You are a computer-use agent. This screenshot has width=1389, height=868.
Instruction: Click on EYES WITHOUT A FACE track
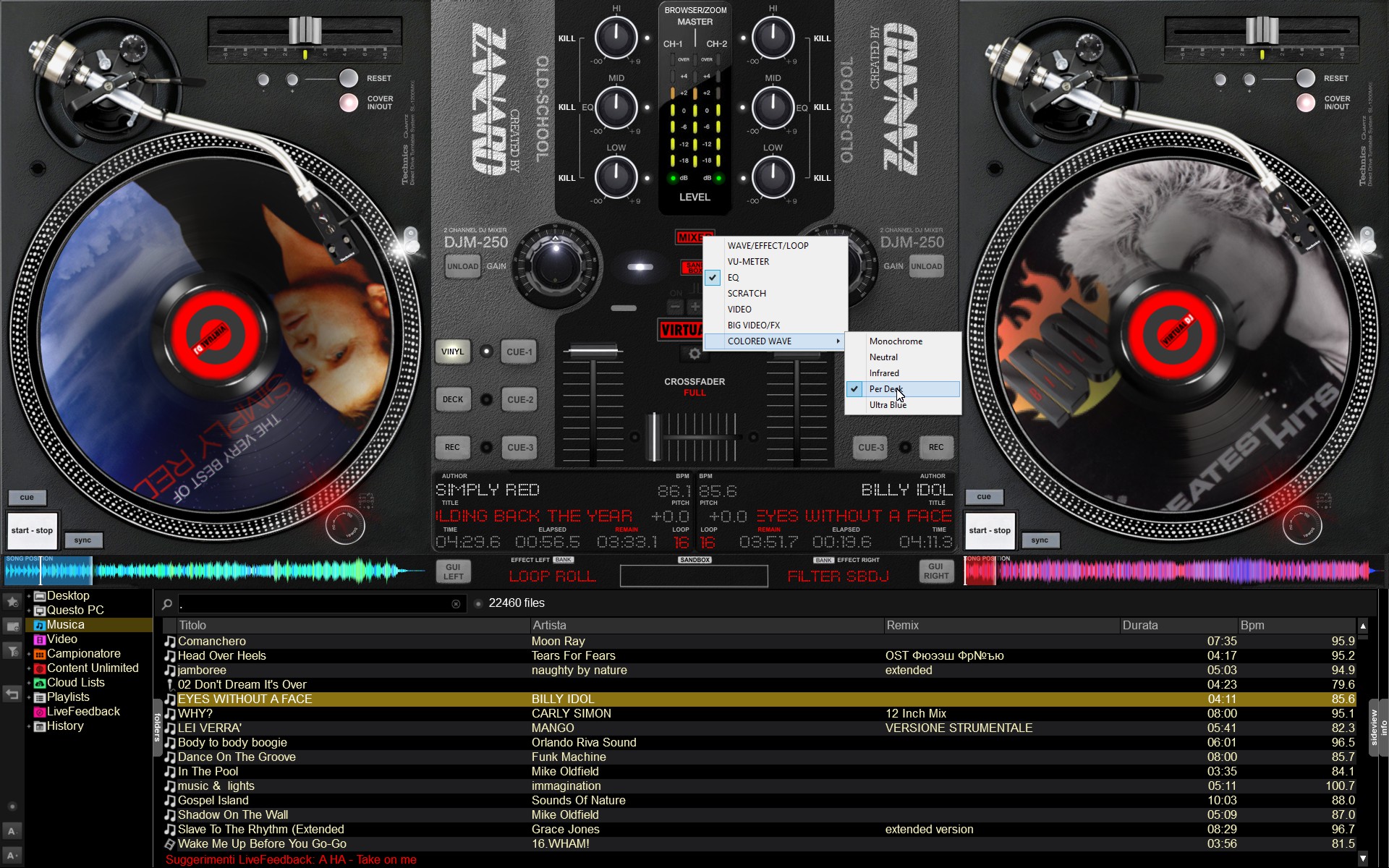pos(245,698)
